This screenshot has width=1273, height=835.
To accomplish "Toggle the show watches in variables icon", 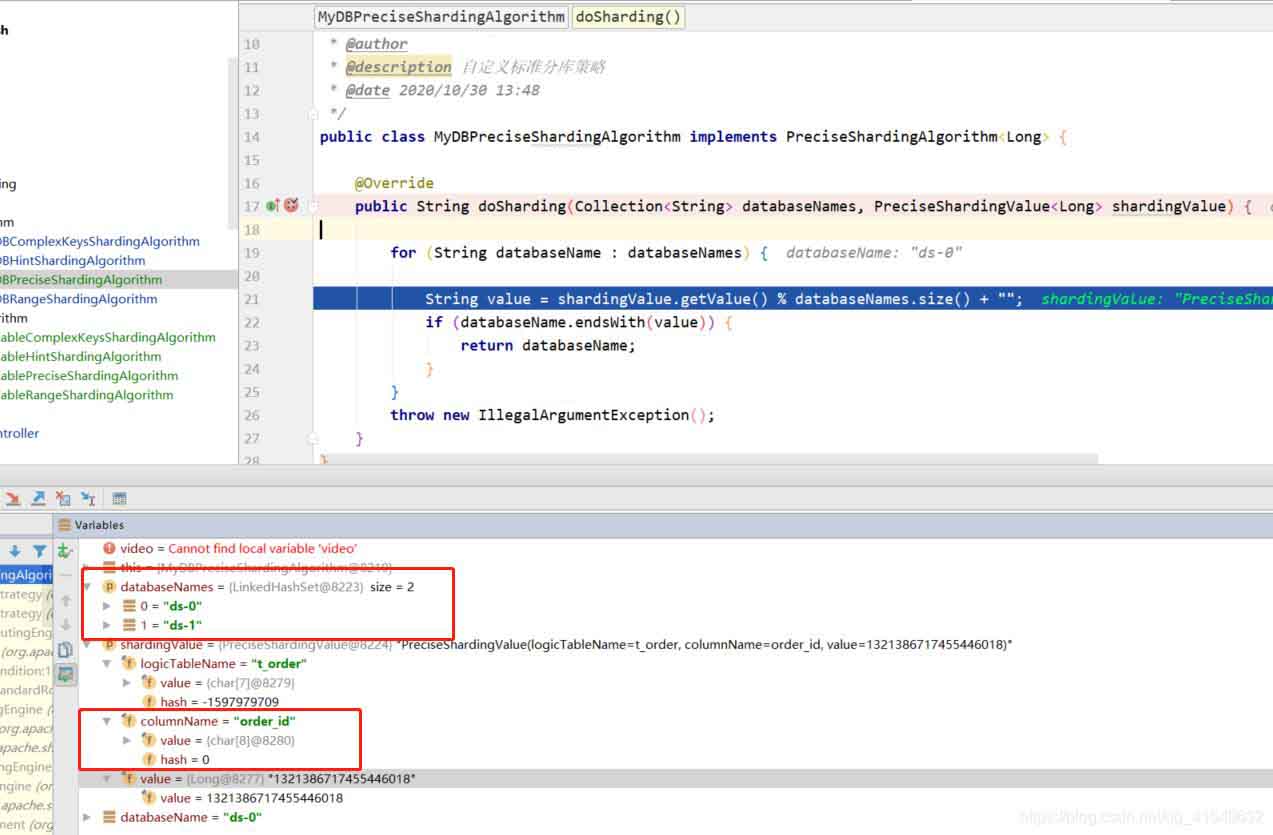I will pyautogui.click(x=65, y=674).
